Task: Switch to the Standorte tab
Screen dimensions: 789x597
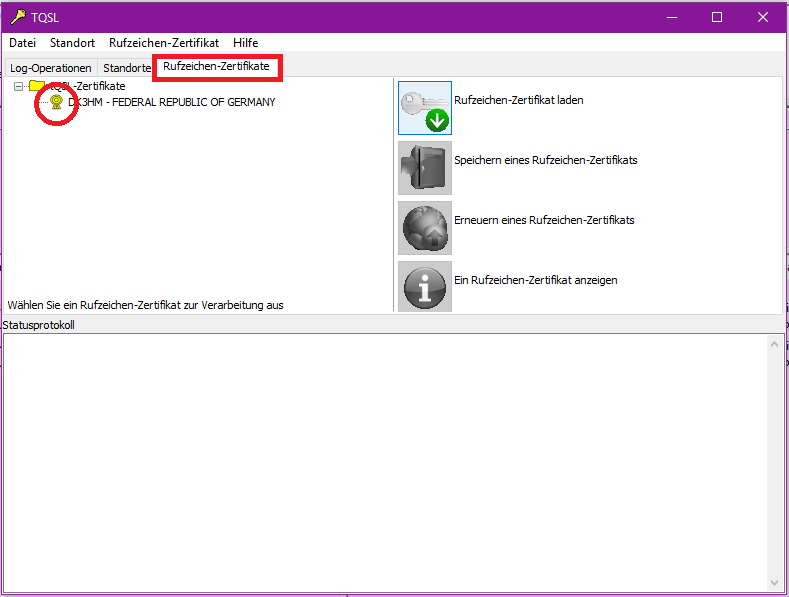Action: pyautogui.click(x=127, y=68)
